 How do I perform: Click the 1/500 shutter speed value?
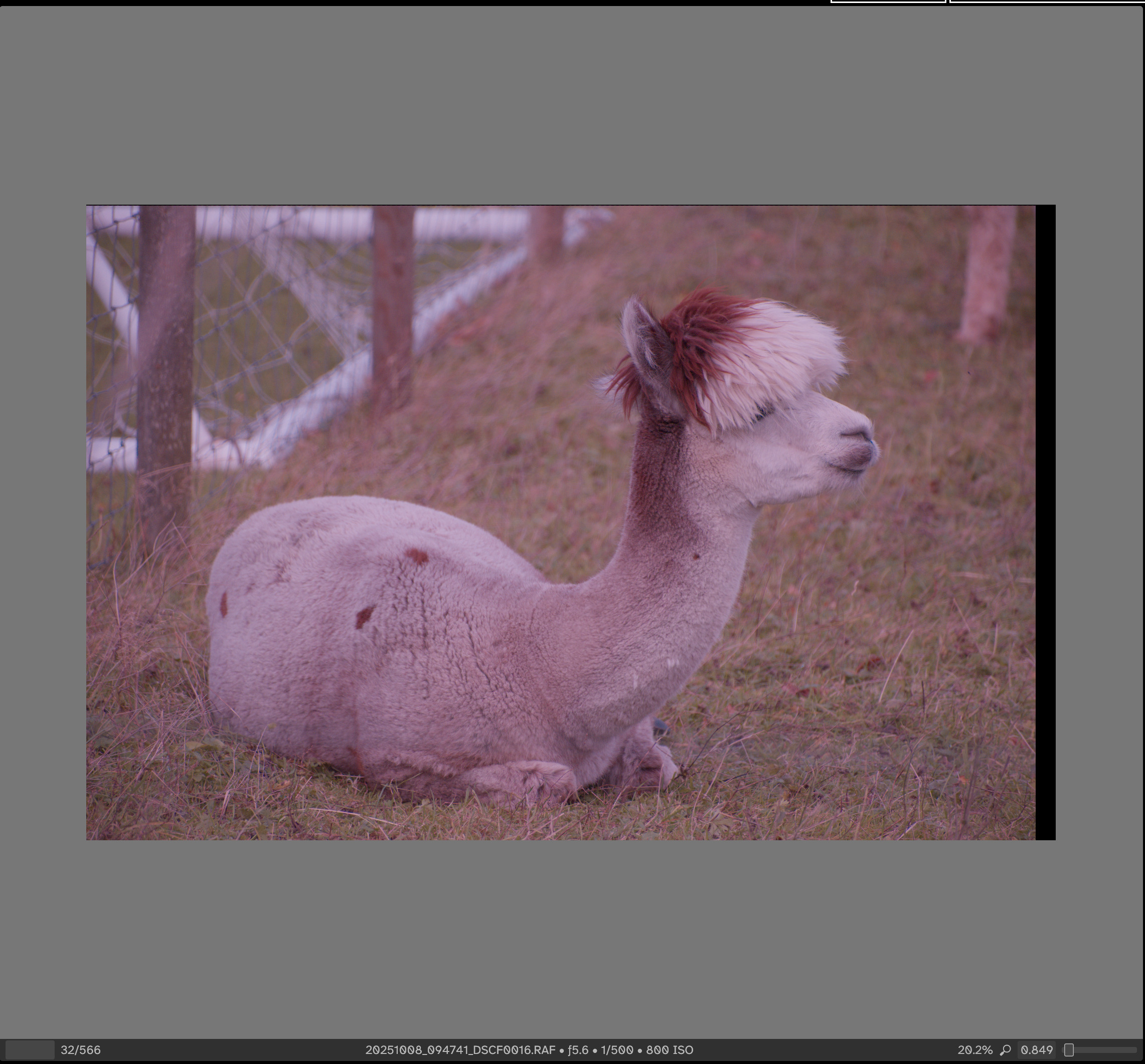(x=616, y=1049)
